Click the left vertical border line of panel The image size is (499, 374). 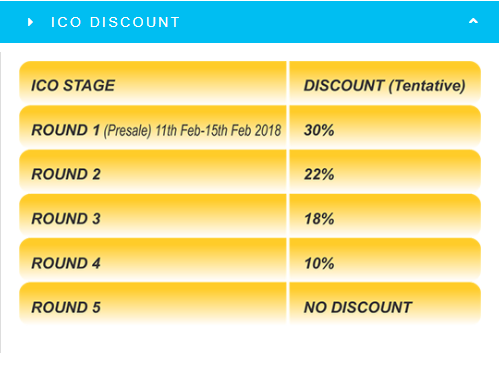point(1,202)
